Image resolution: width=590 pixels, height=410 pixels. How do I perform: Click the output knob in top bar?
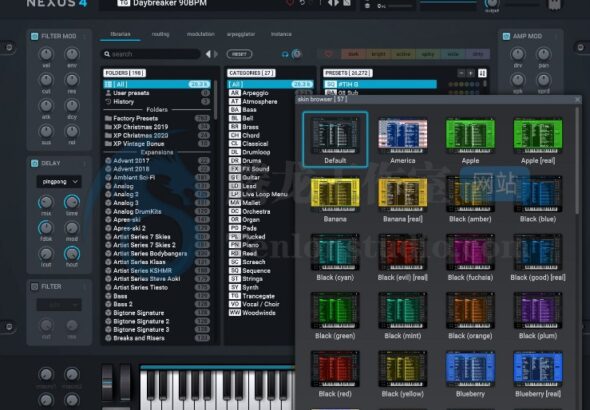(491, 3)
